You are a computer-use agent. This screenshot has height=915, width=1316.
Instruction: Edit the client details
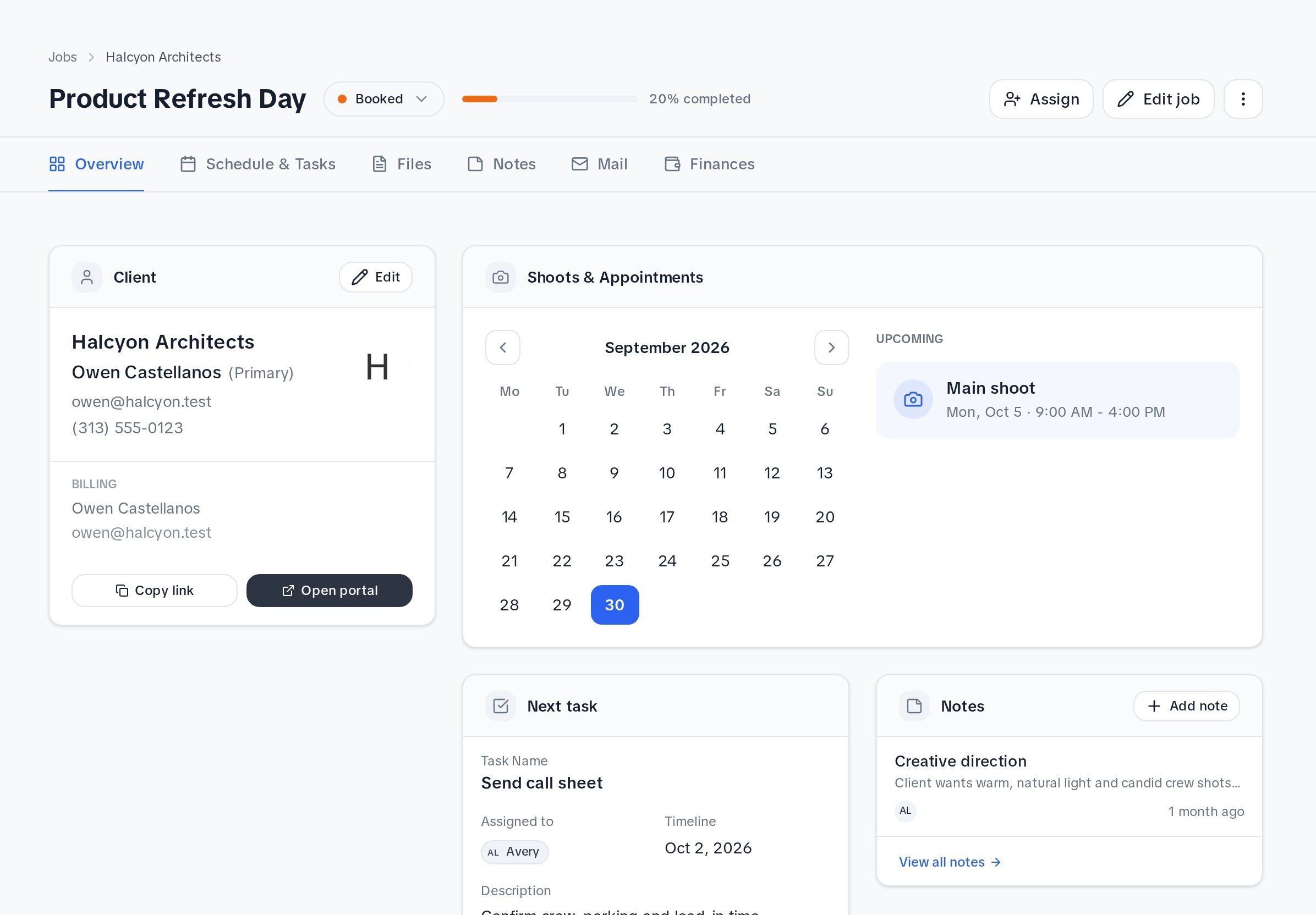point(375,277)
